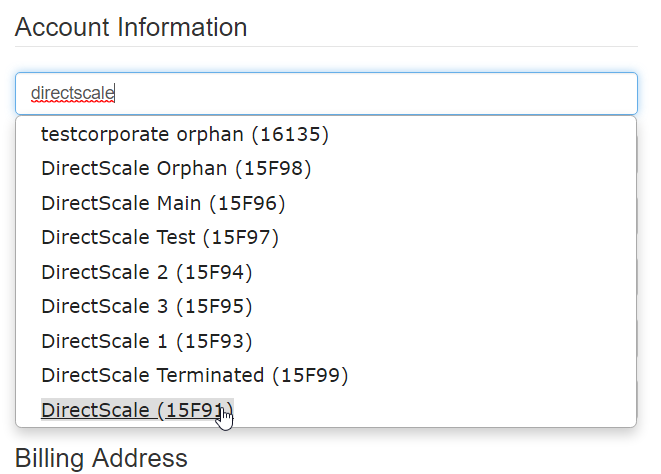Select the testcorporate orphan (16135) option
This screenshot has height=474, width=661.
point(185,133)
